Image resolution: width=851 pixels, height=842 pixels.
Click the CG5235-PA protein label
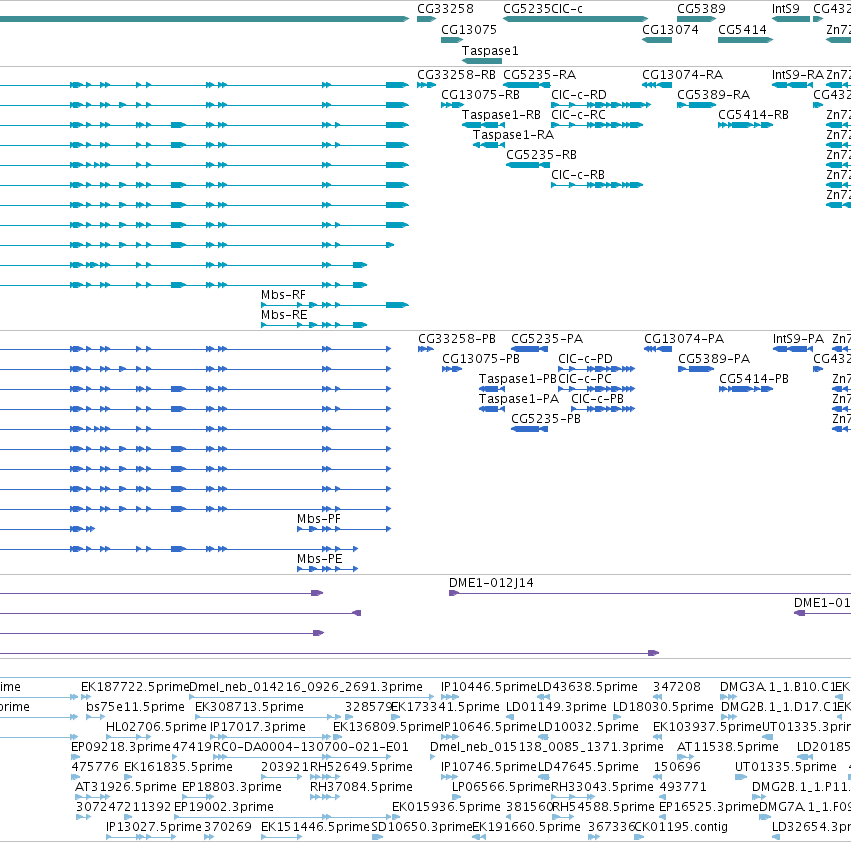pyautogui.click(x=547, y=338)
